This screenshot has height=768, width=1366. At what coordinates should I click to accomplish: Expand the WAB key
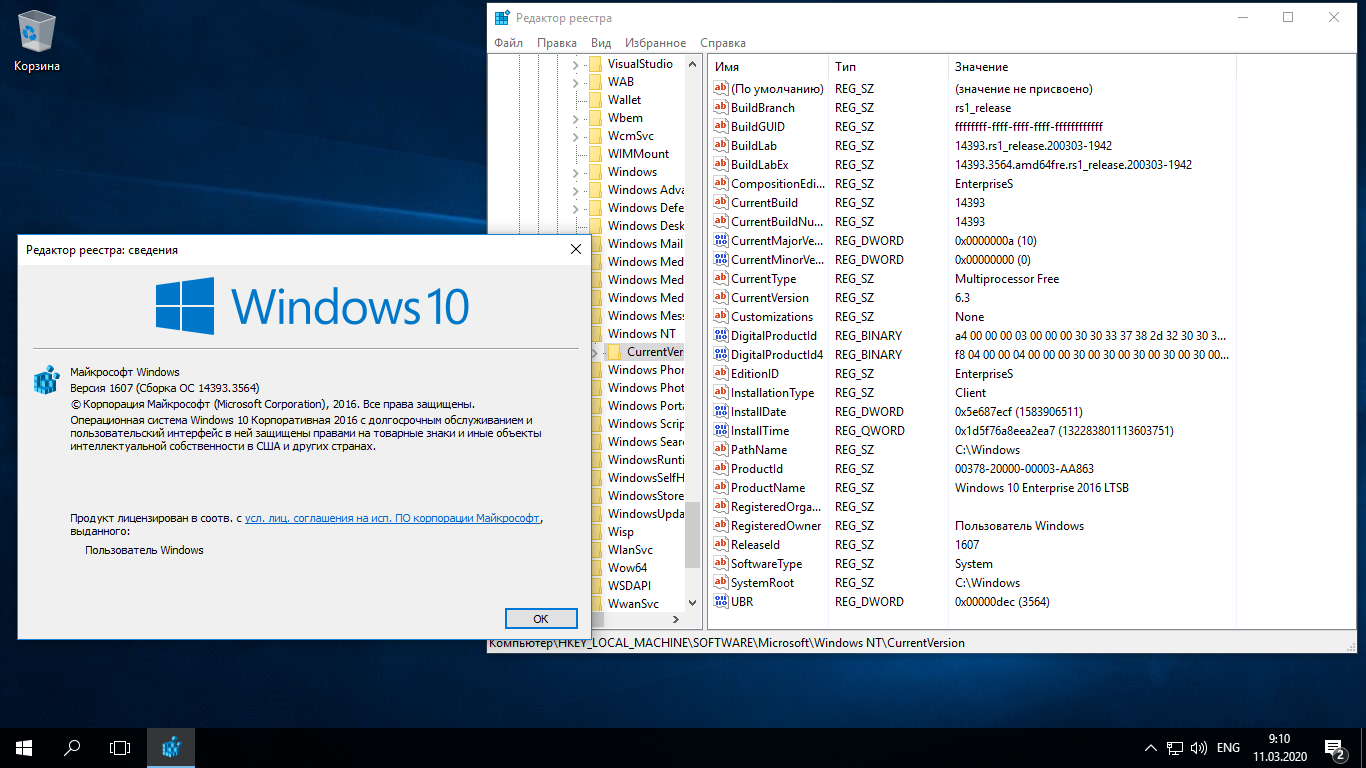click(x=576, y=82)
